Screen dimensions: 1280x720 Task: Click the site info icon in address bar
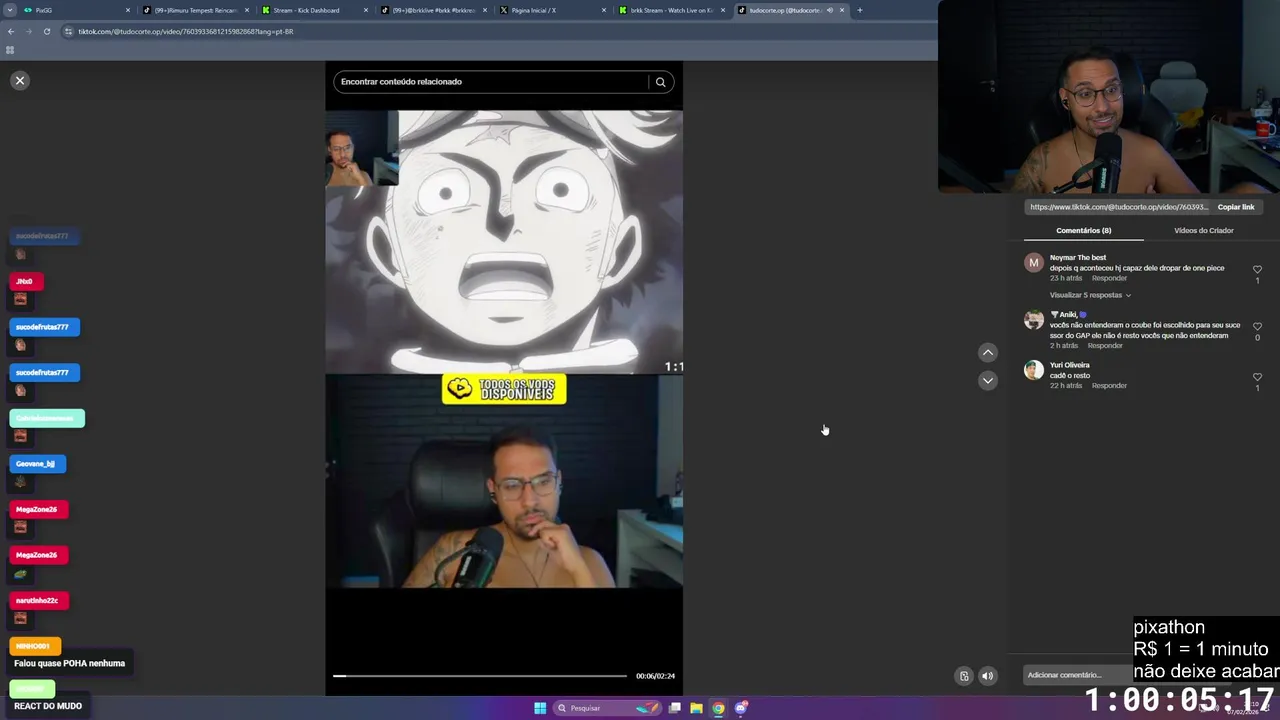tap(68, 31)
